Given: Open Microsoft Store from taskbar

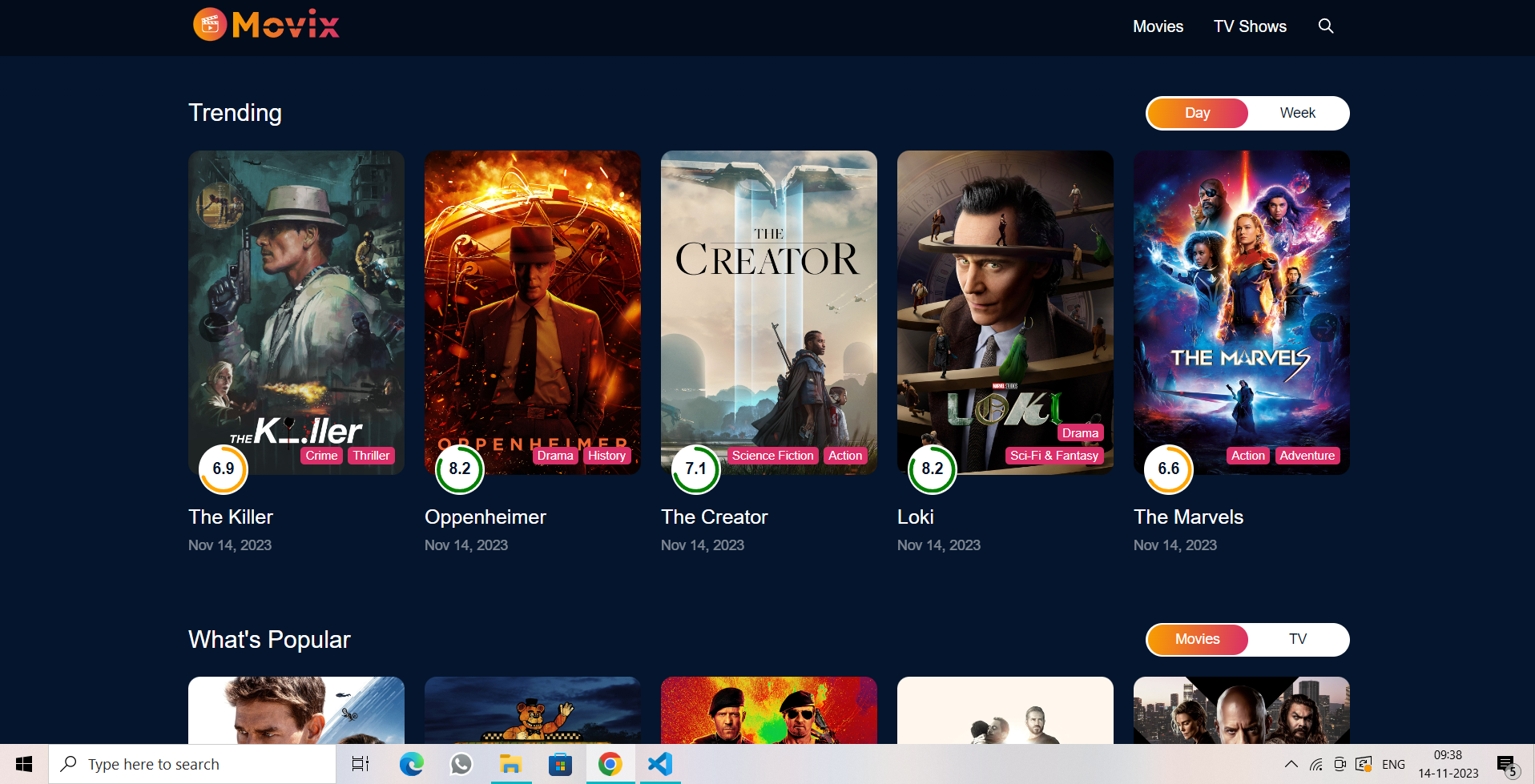Looking at the screenshot, I should [561, 765].
